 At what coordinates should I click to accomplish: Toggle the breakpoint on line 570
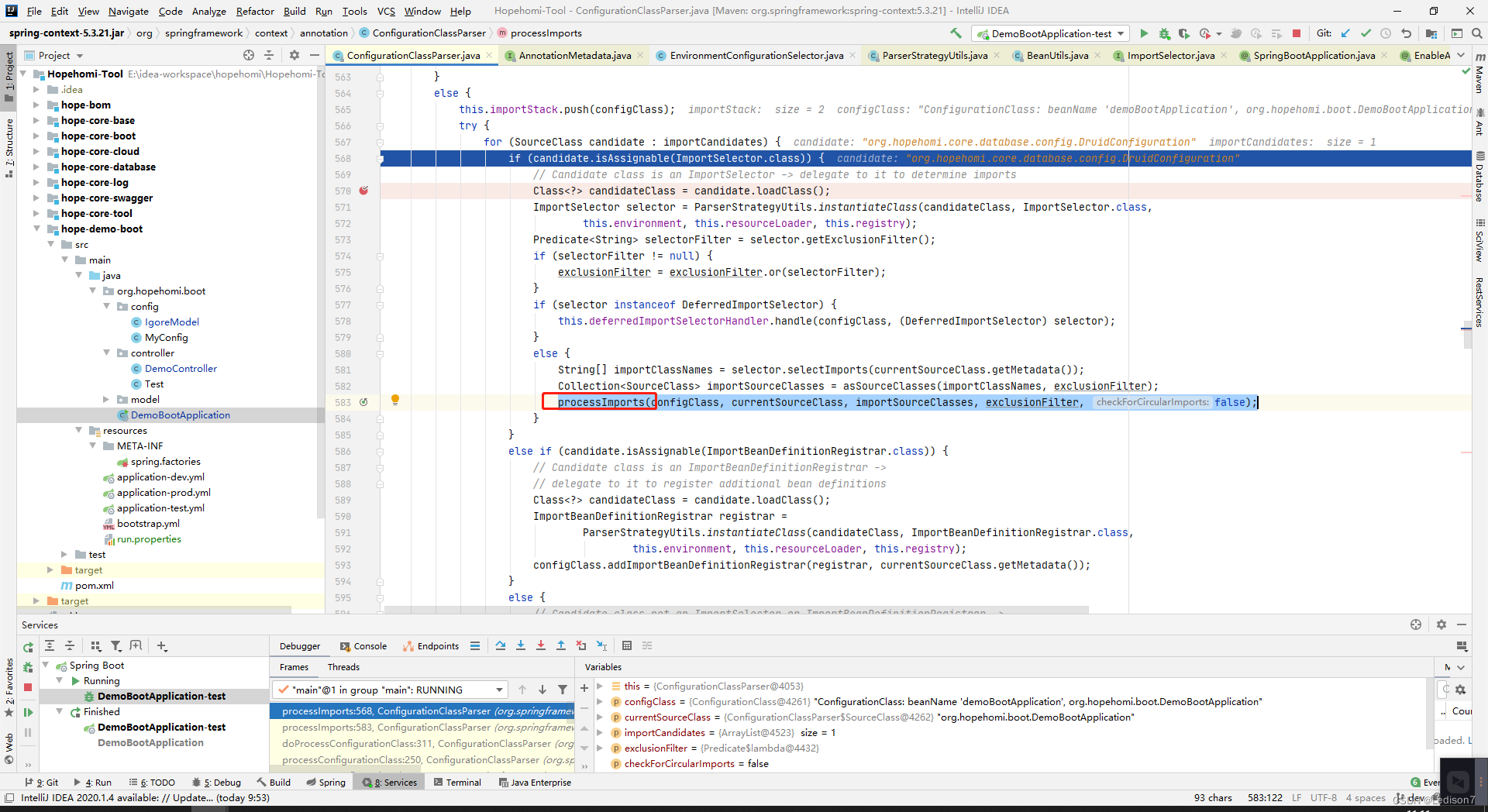pyautogui.click(x=363, y=191)
